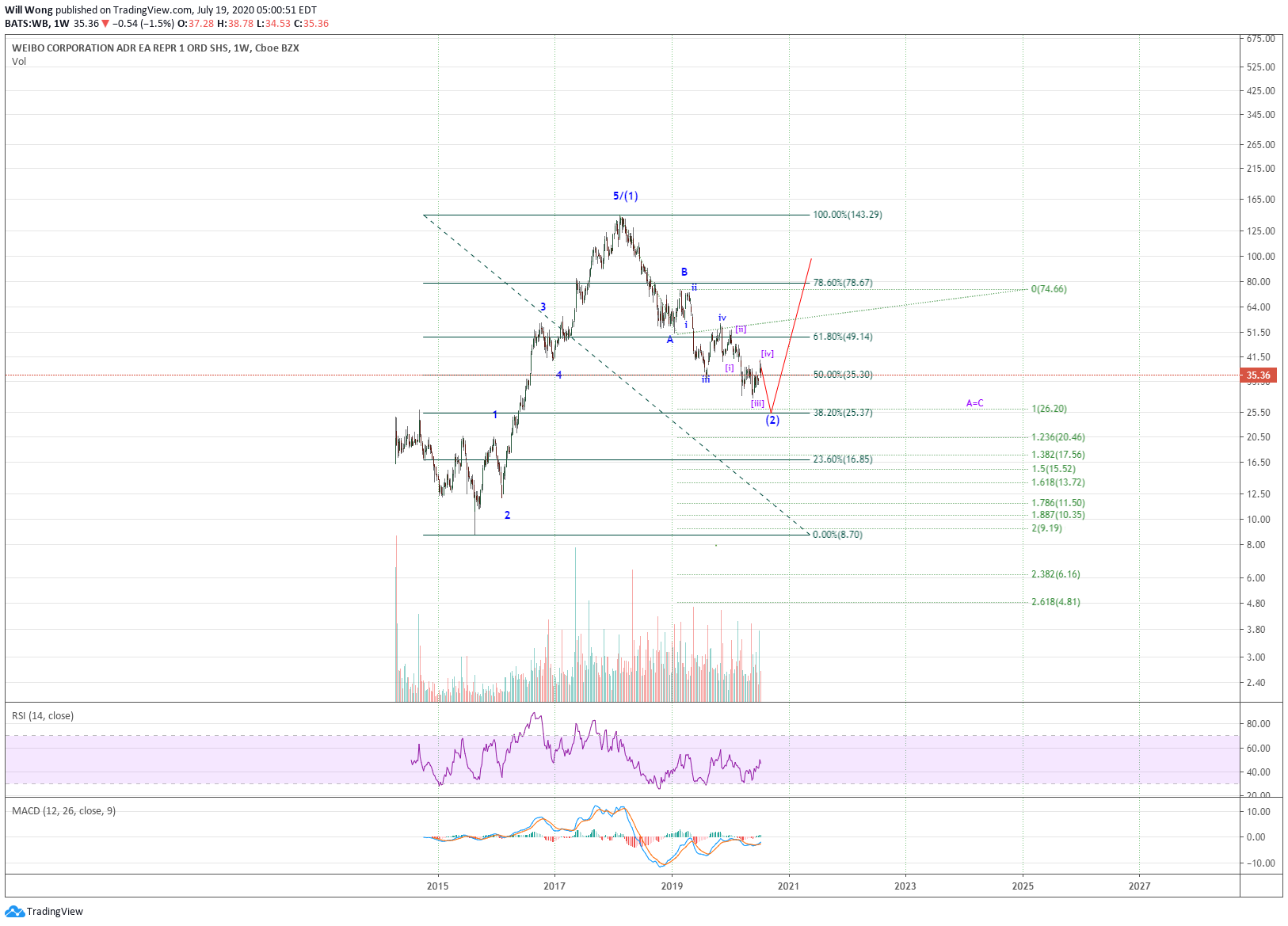Click the 2023 time axis label

pyautogui.click(x=905, y=886)
